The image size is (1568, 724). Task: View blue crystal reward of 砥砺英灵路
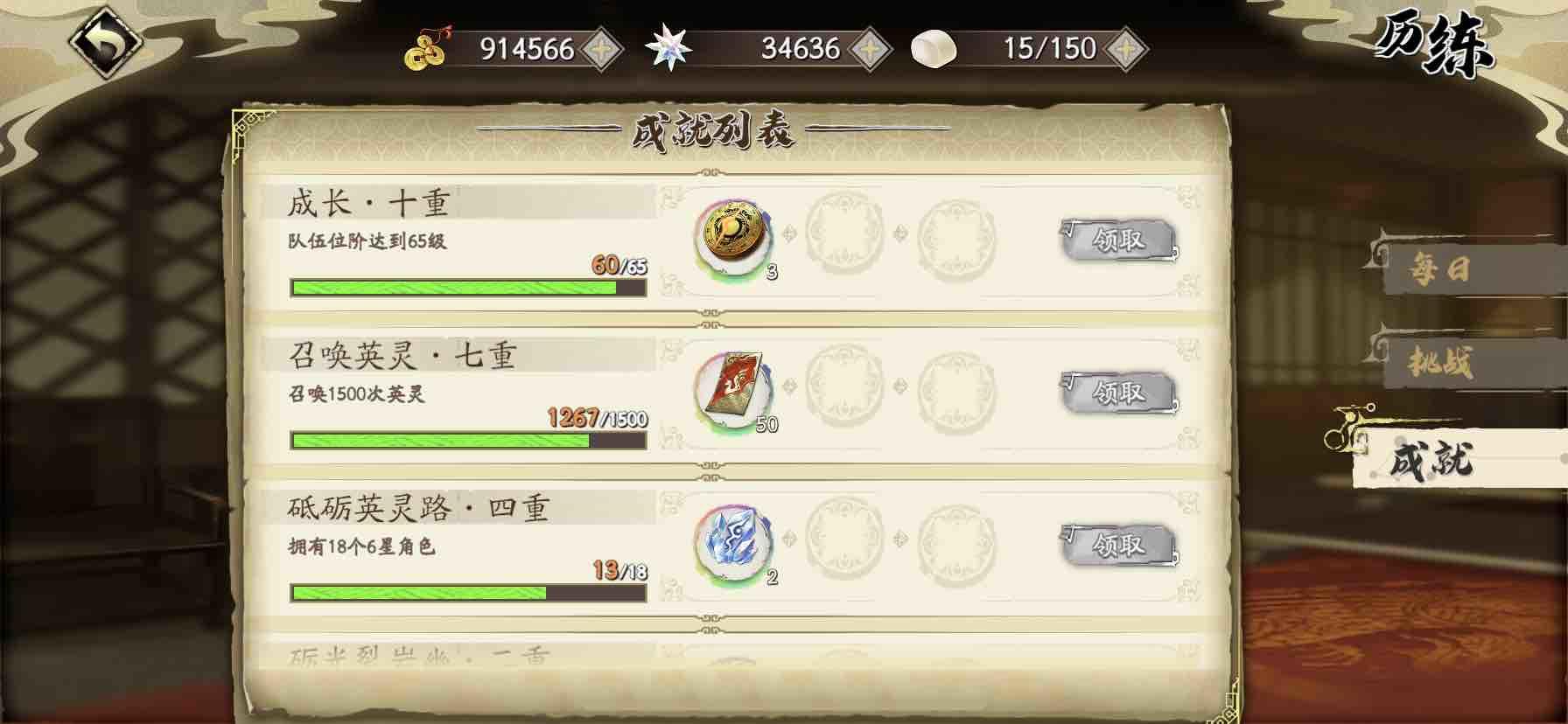tap(735, 542)
